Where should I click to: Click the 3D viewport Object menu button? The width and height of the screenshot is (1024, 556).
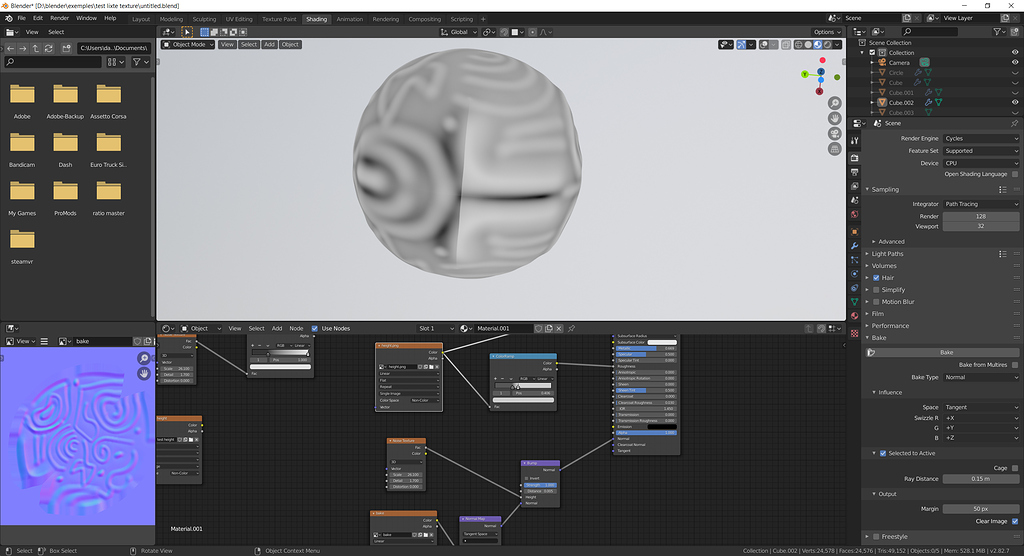point(290,44)
